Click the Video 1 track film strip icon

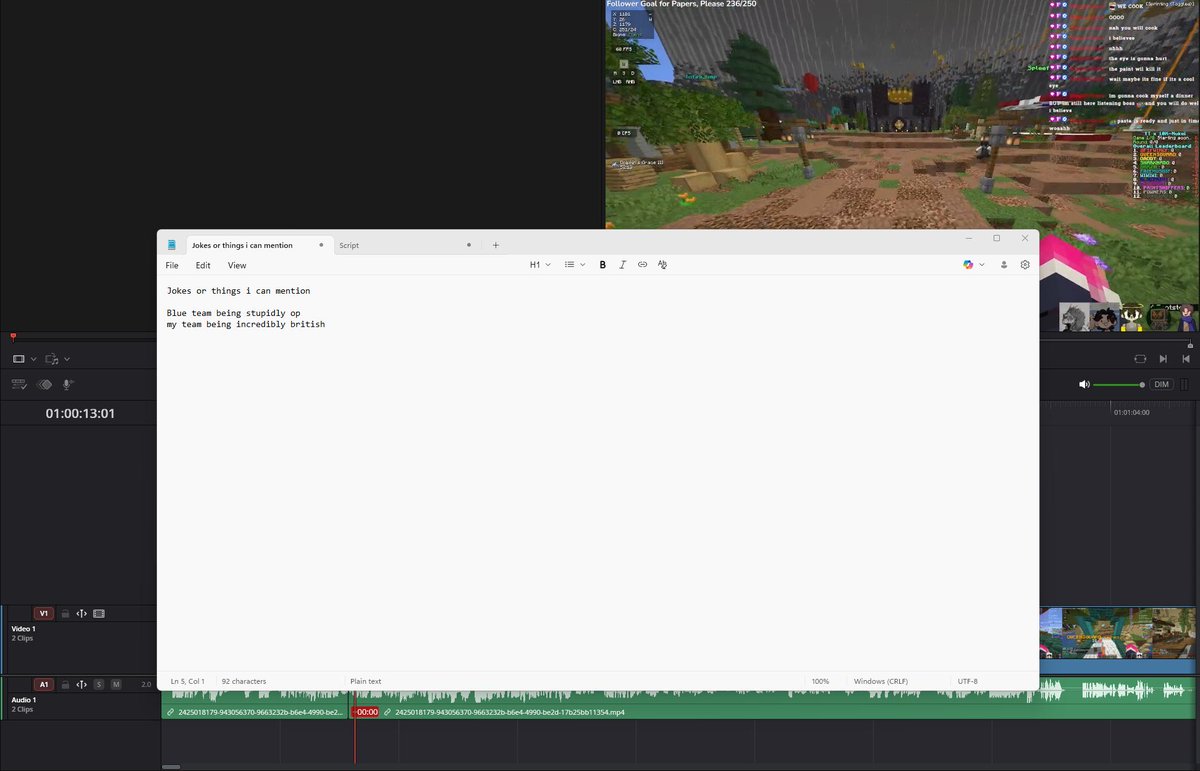click(x=98, y=613)
